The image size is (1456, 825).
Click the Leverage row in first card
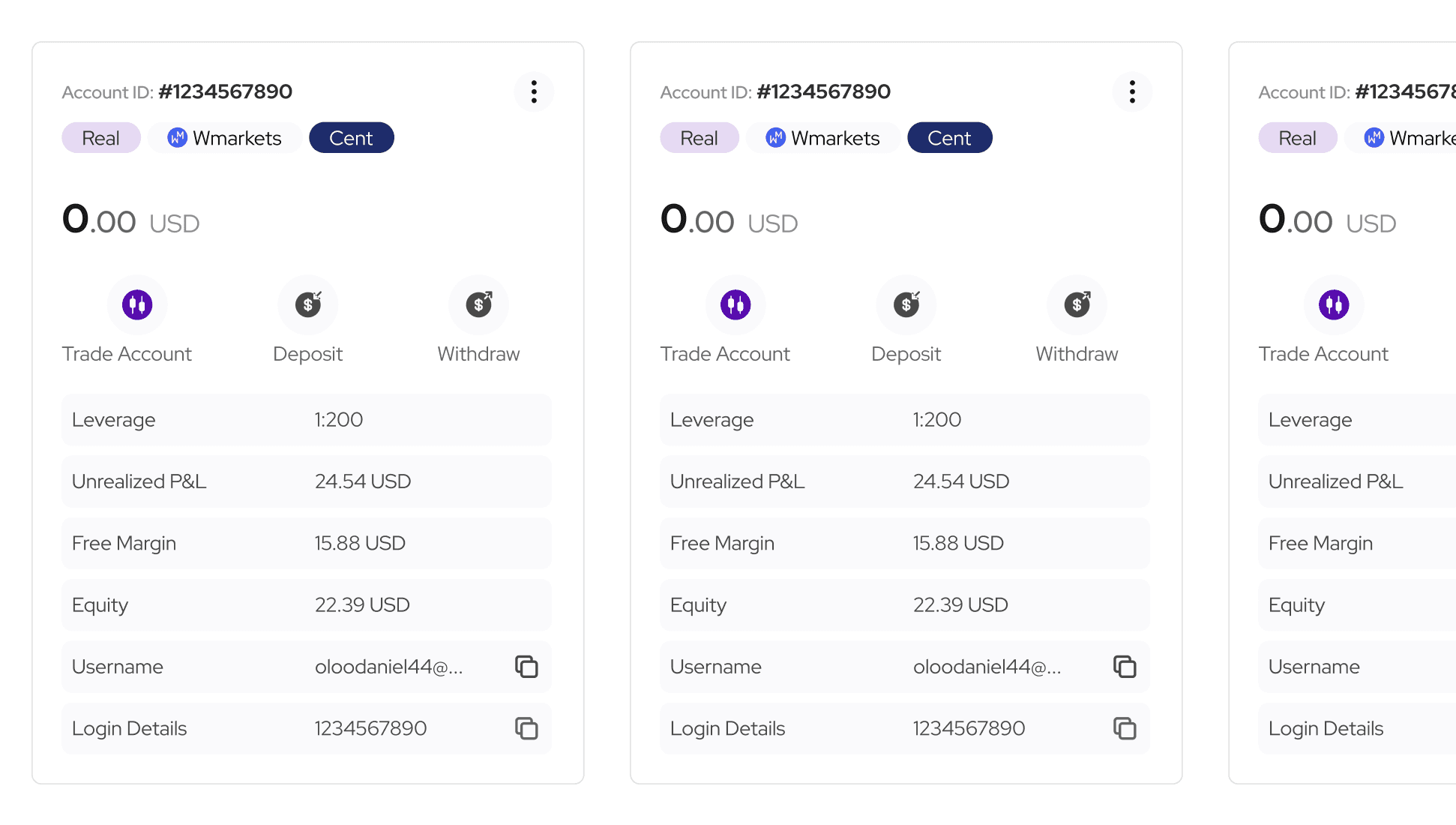pyautogui.click(x=307, y=420)
